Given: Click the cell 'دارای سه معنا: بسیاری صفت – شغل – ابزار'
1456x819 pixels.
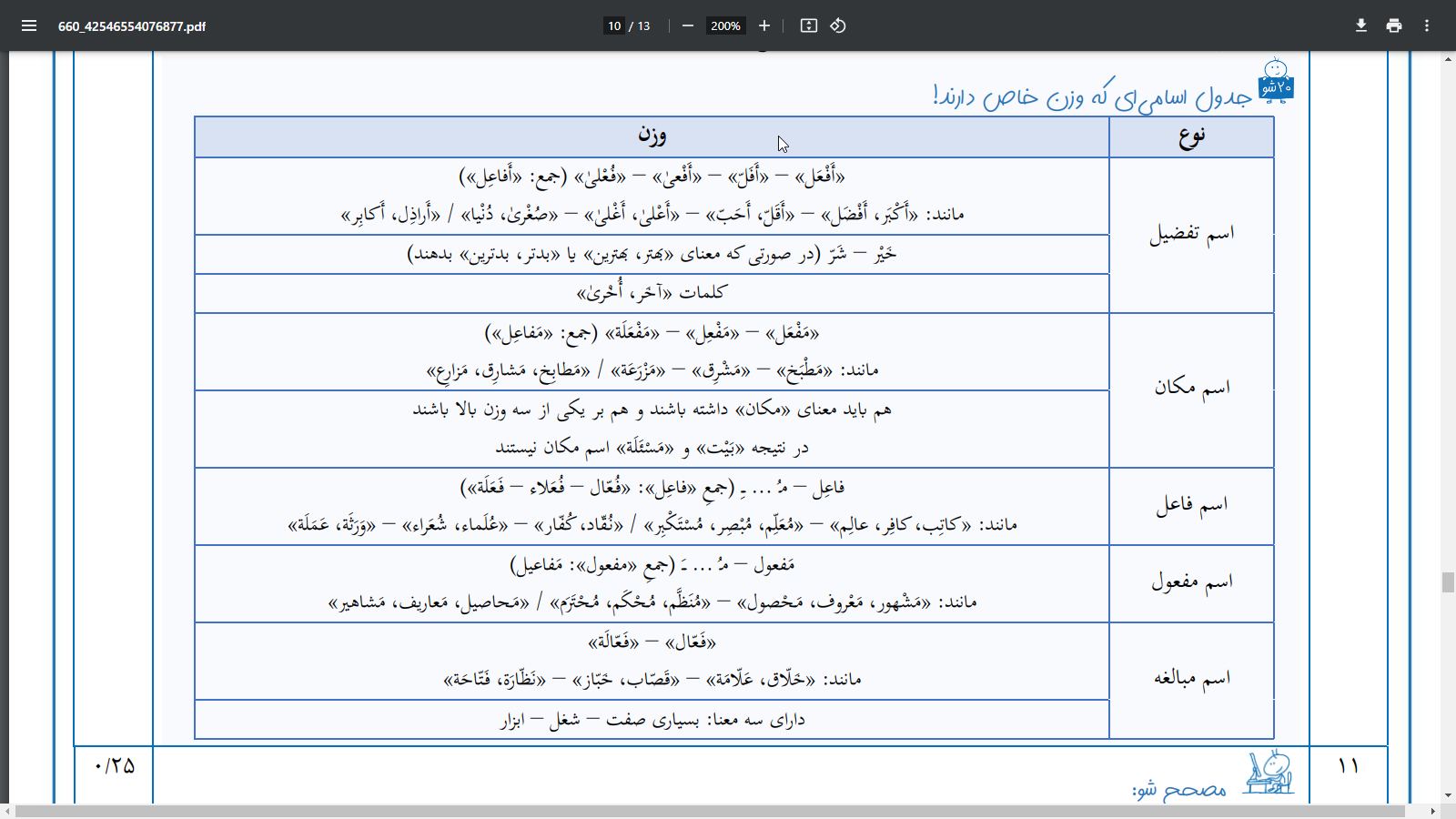Looking at the screenshot, I should tap(652, 720).
